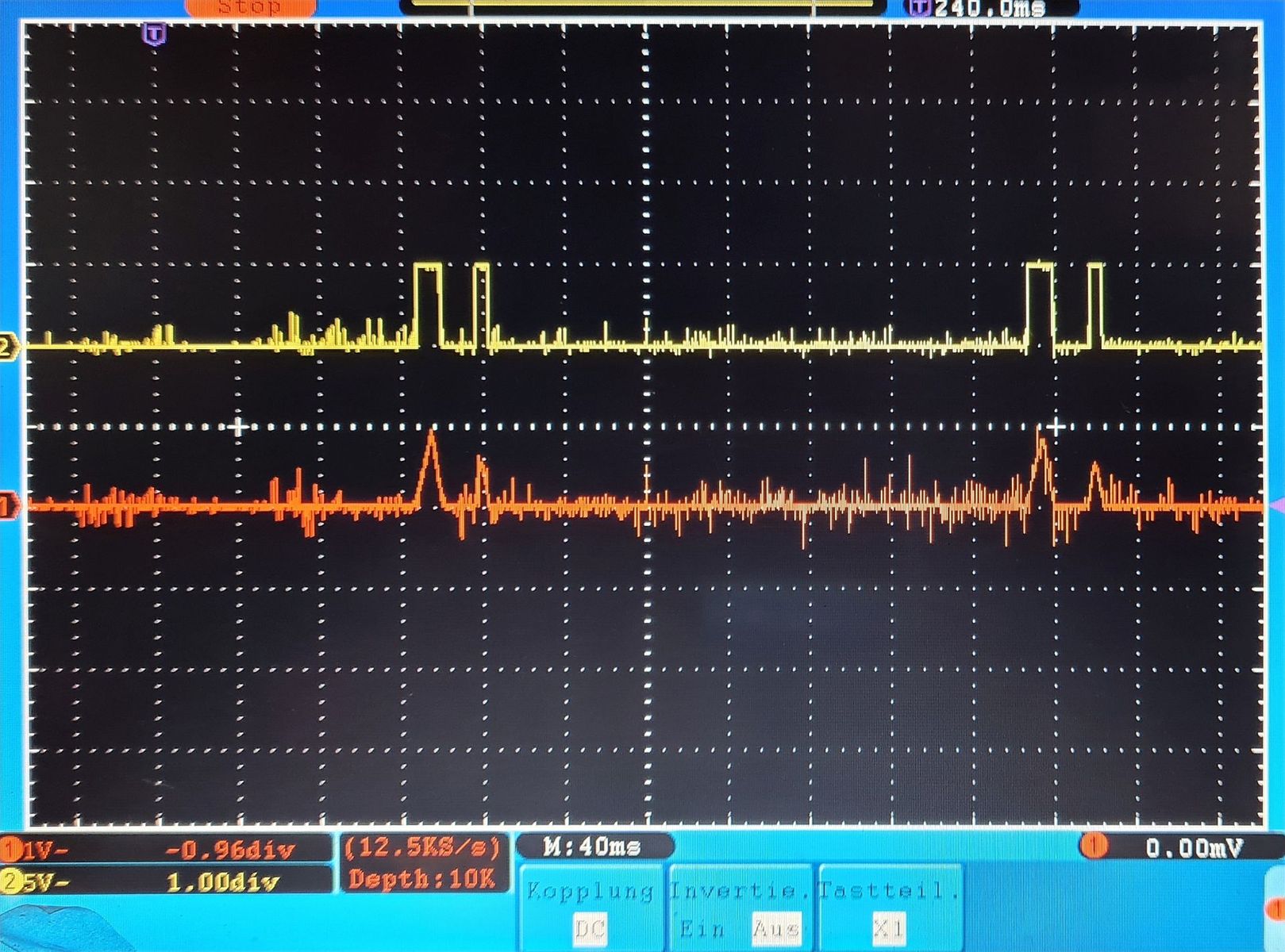Viewport: 1285px width, 952px height.
Task: Click the trigger level arrow at right edge
Action: pos(1277,505)
